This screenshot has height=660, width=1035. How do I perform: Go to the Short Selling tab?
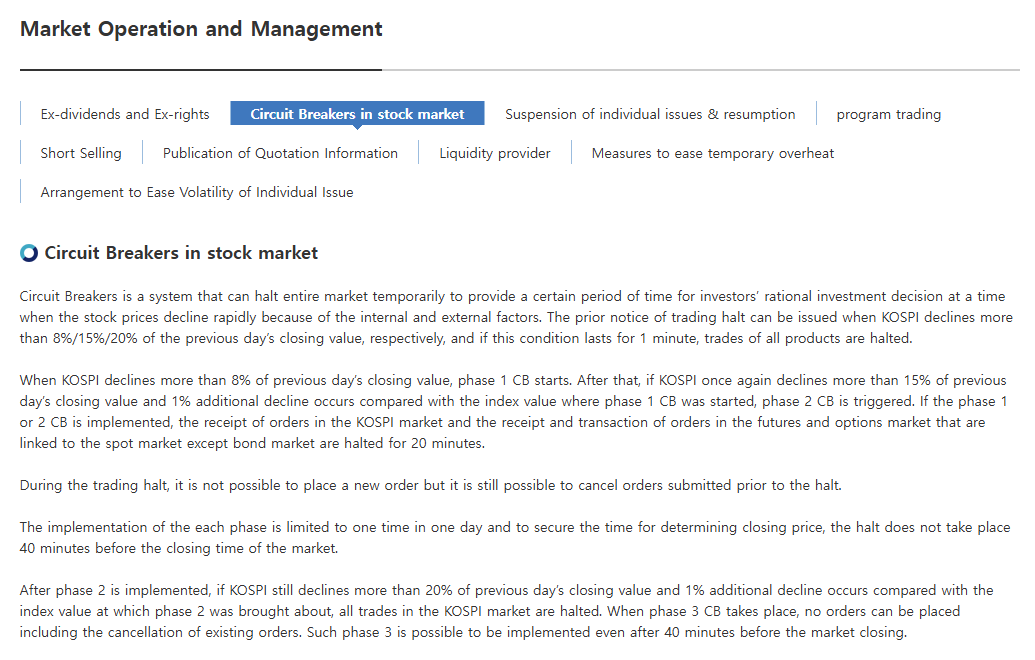coord(81,153)
